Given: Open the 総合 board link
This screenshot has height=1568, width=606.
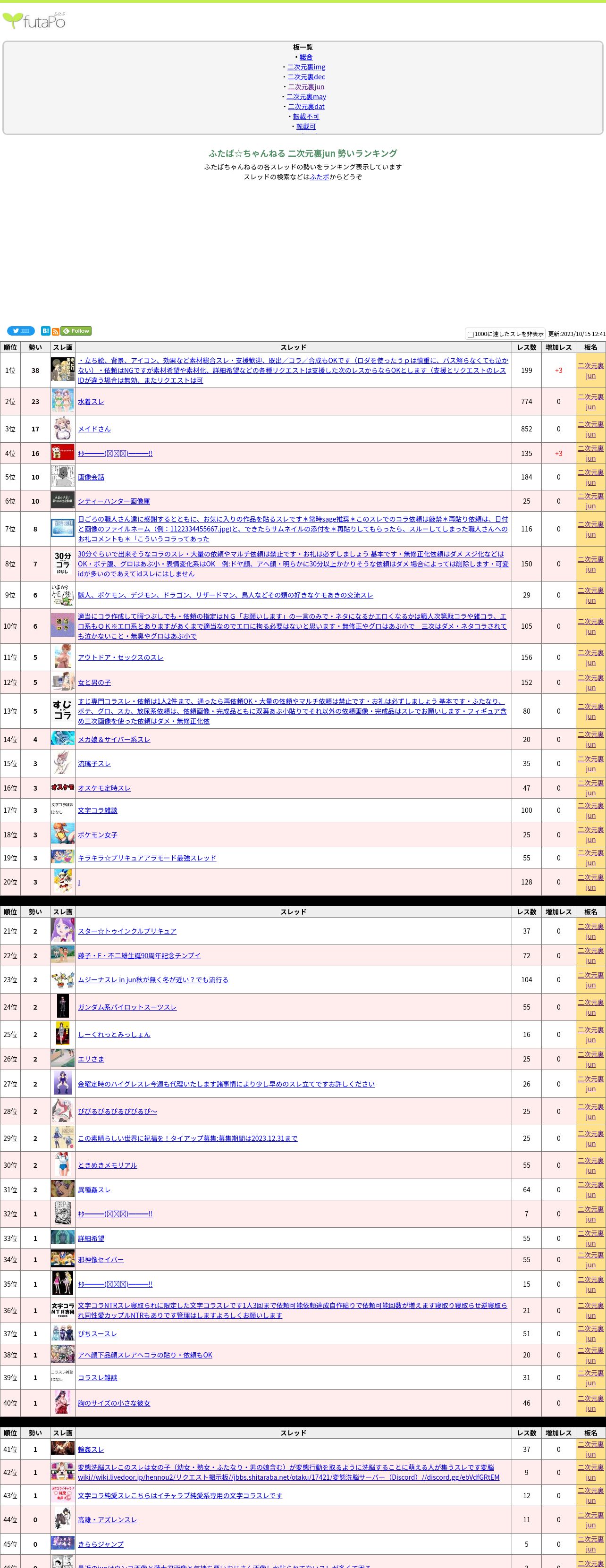Looking at the screenshot, I should point(306,57).
